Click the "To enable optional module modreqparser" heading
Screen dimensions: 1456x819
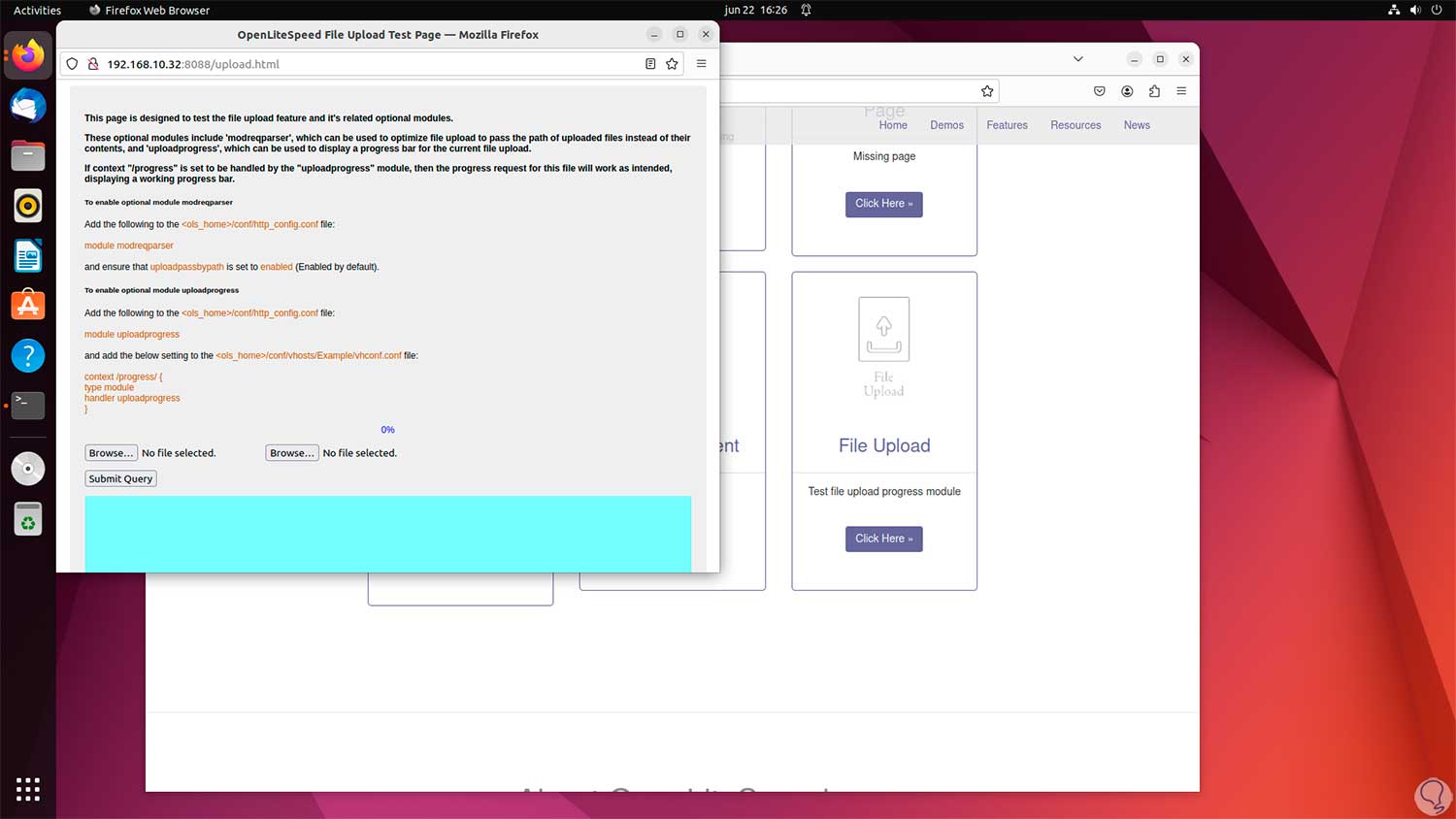(x=158, y=203)
